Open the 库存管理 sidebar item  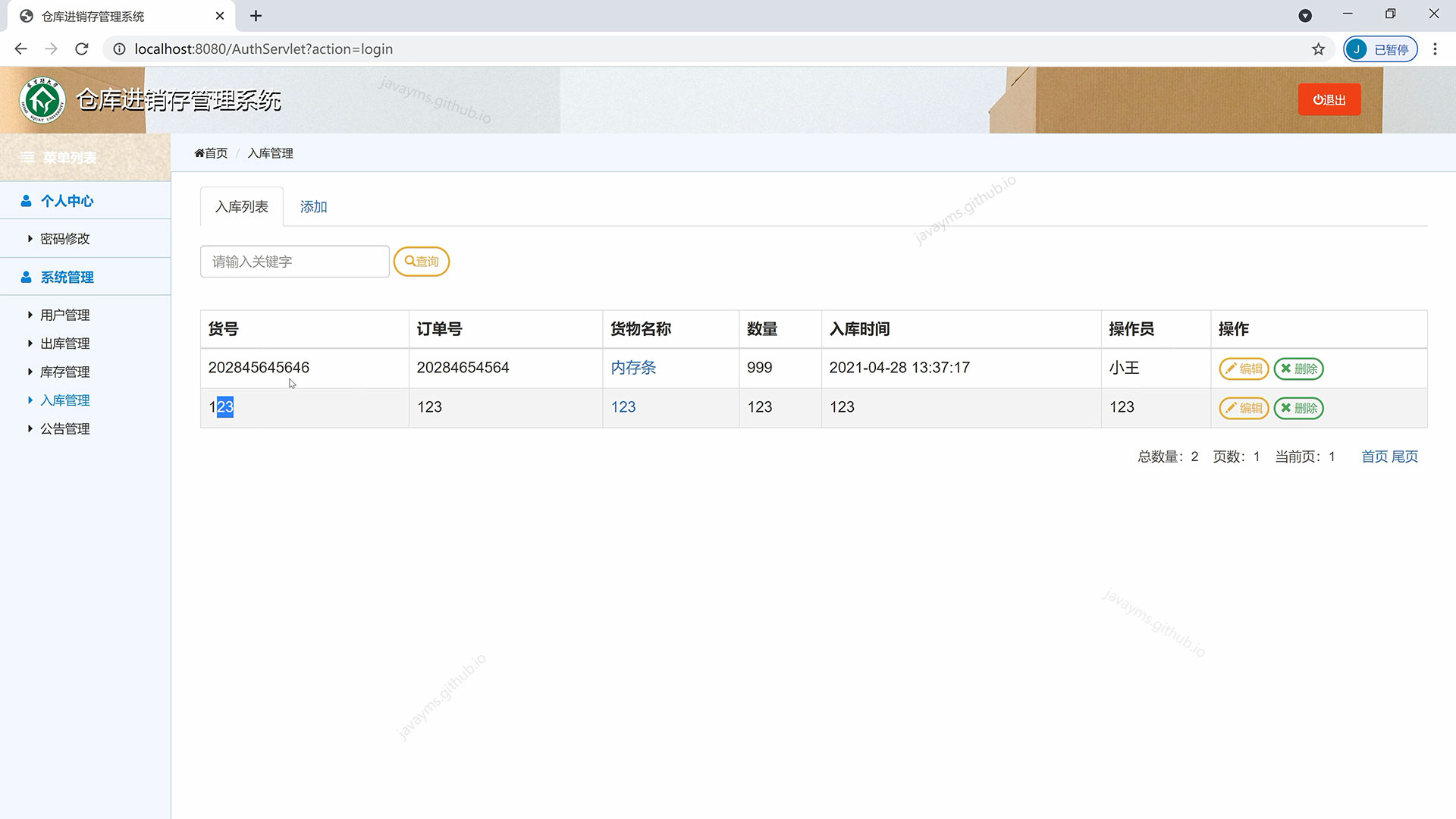coord(64,372)
